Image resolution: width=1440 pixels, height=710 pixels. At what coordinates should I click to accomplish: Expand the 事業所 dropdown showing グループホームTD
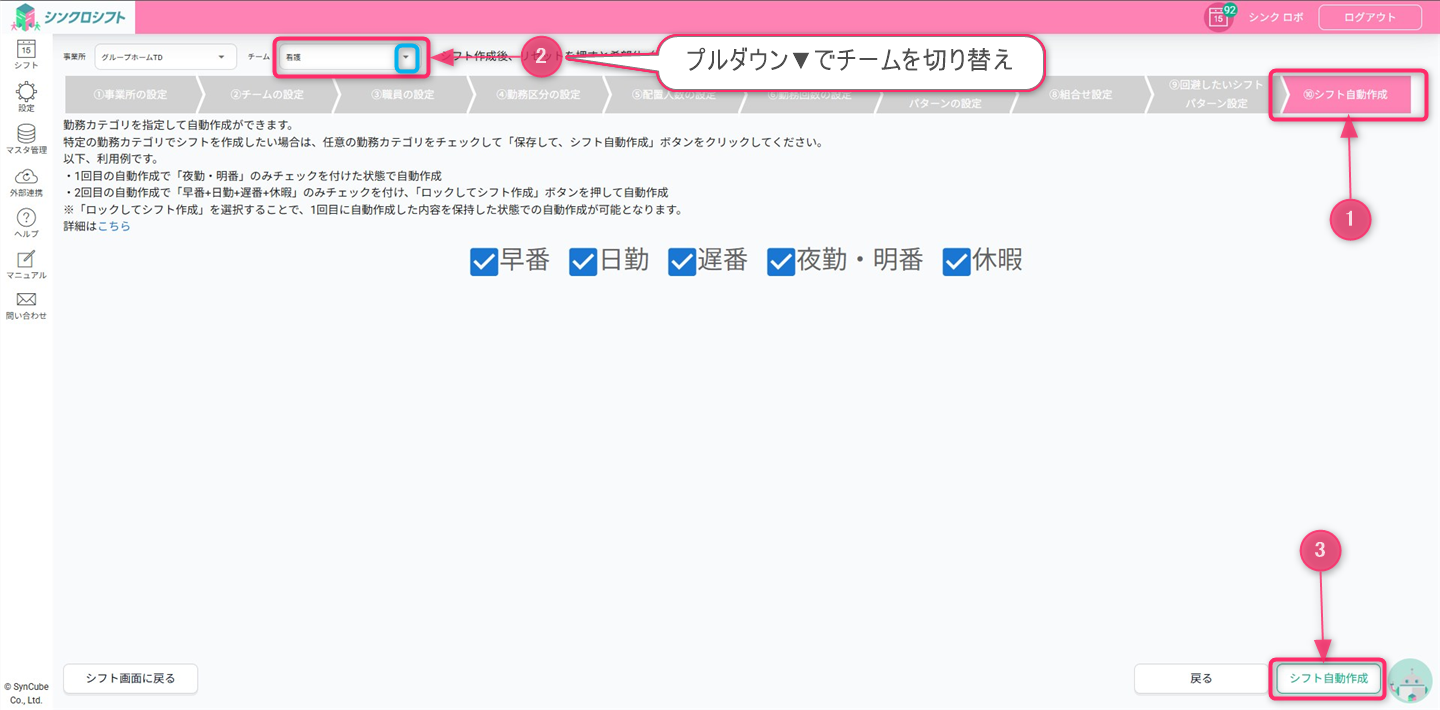point(166,57)
